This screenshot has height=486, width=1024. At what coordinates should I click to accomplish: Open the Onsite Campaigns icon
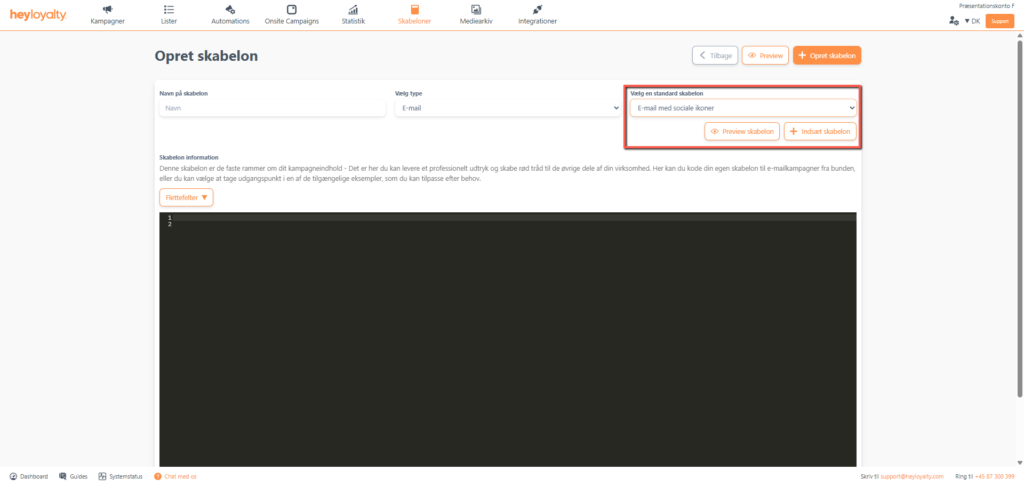(291, 10)
